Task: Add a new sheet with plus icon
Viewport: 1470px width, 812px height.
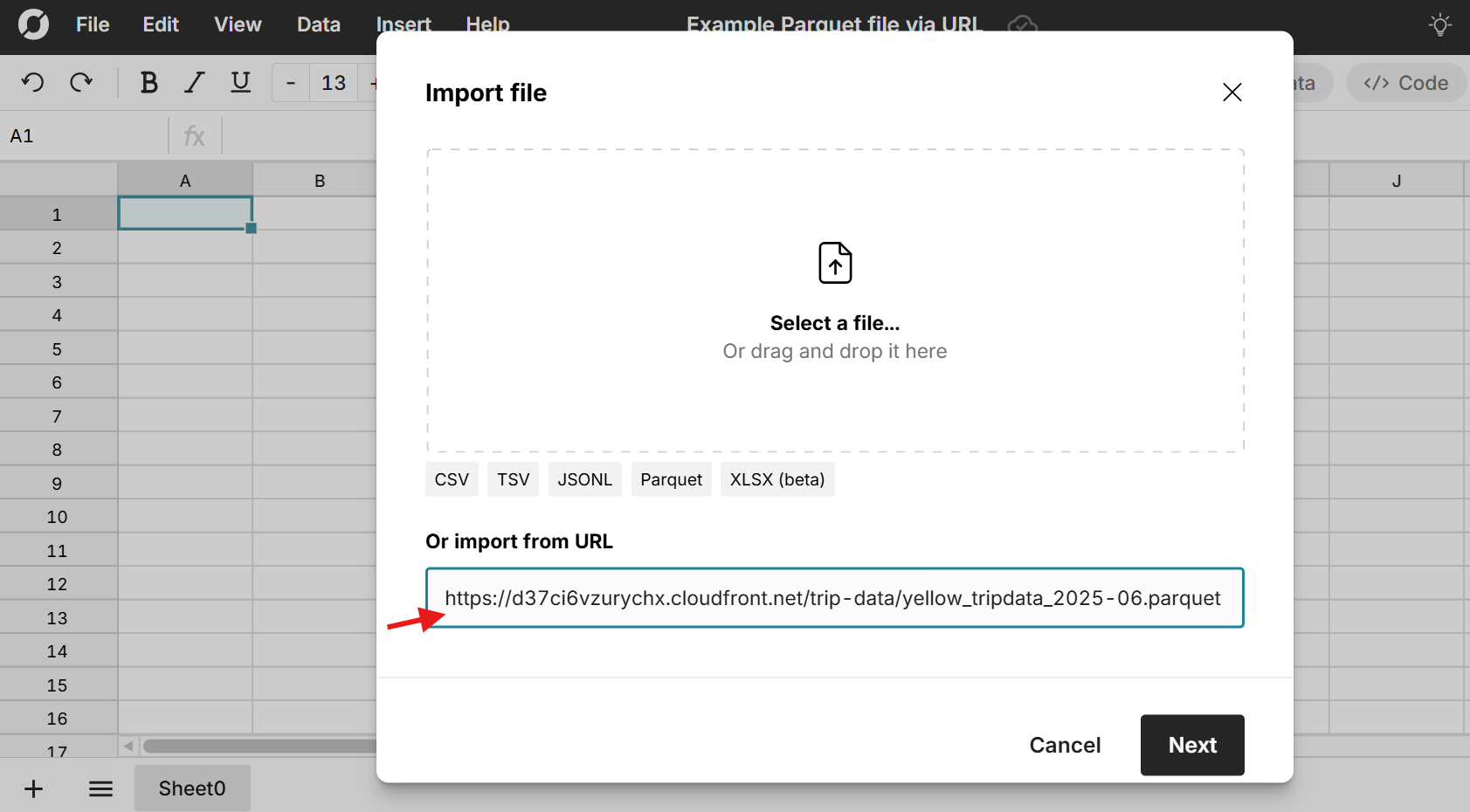Action: point(33,789)
